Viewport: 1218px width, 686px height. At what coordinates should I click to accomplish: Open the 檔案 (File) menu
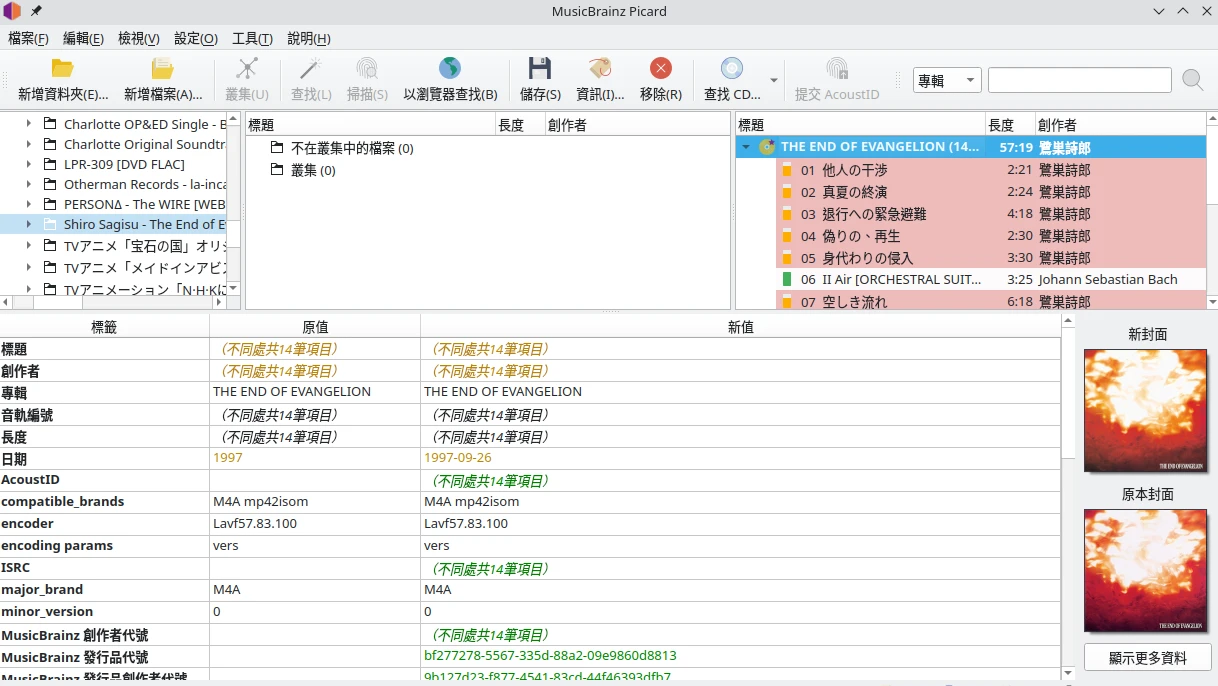(28, 39)
